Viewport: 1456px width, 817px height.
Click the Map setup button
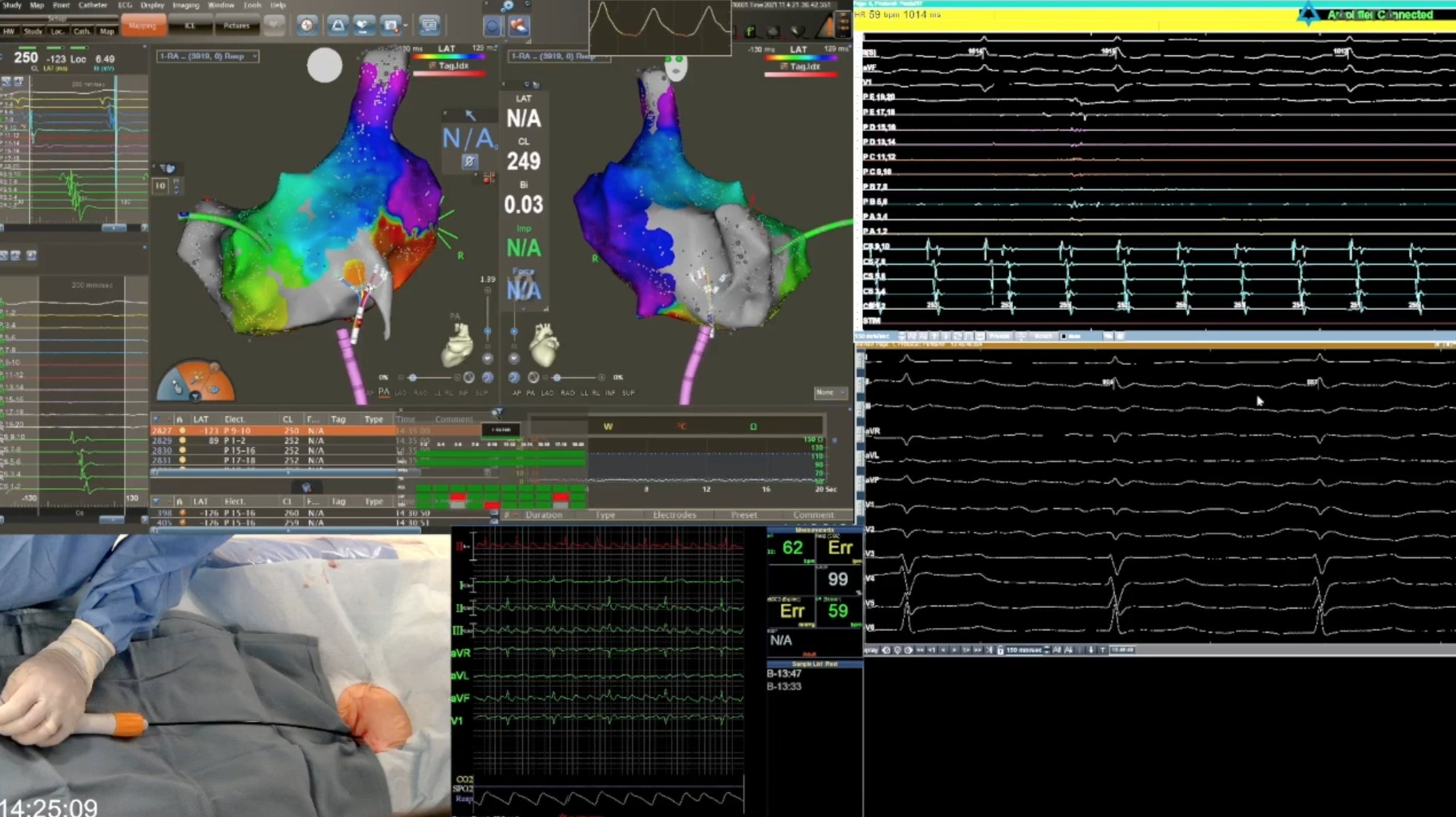[107, 31]
